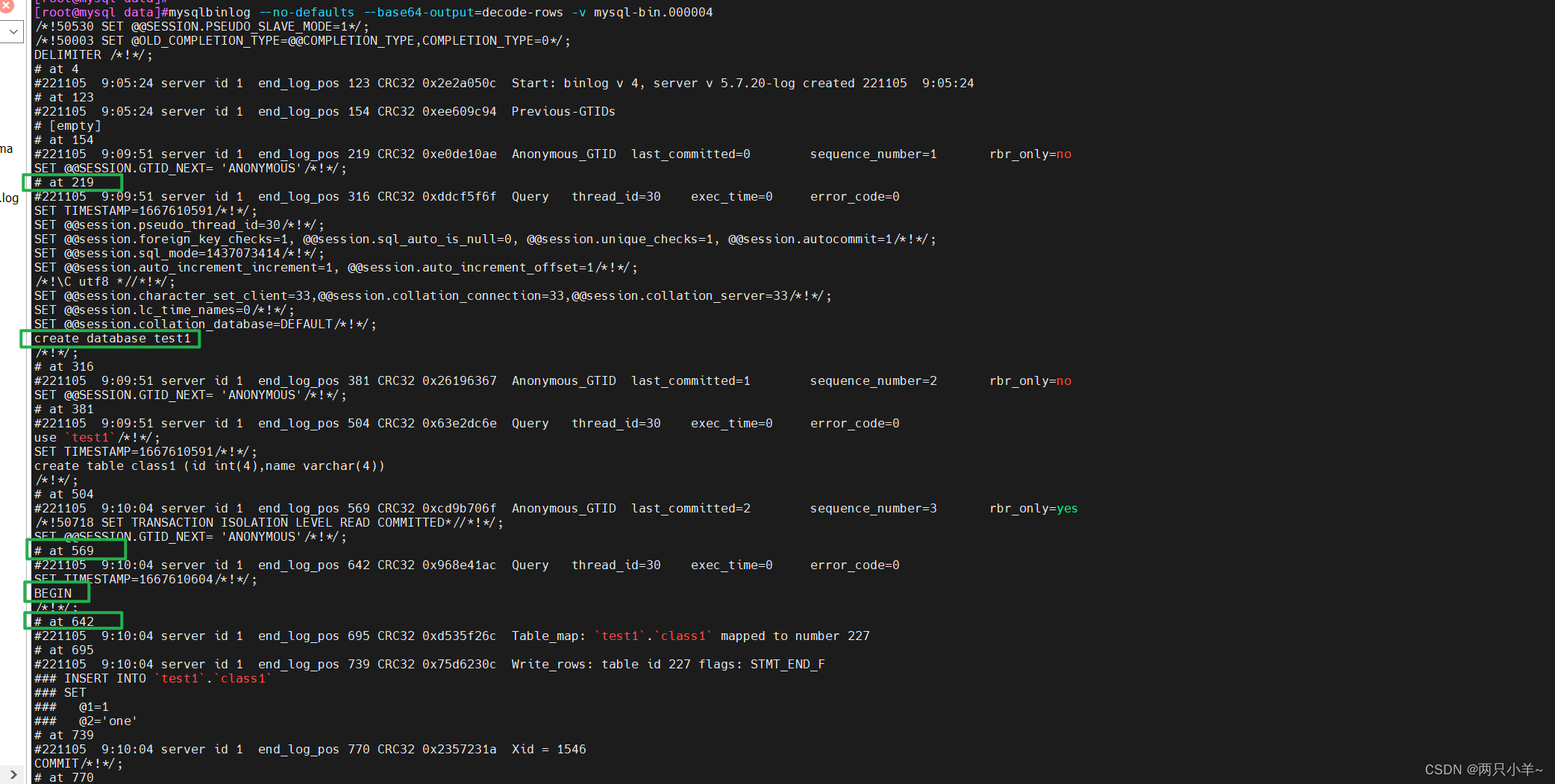Click the '# at 739' position line

(x=64, y=736)
